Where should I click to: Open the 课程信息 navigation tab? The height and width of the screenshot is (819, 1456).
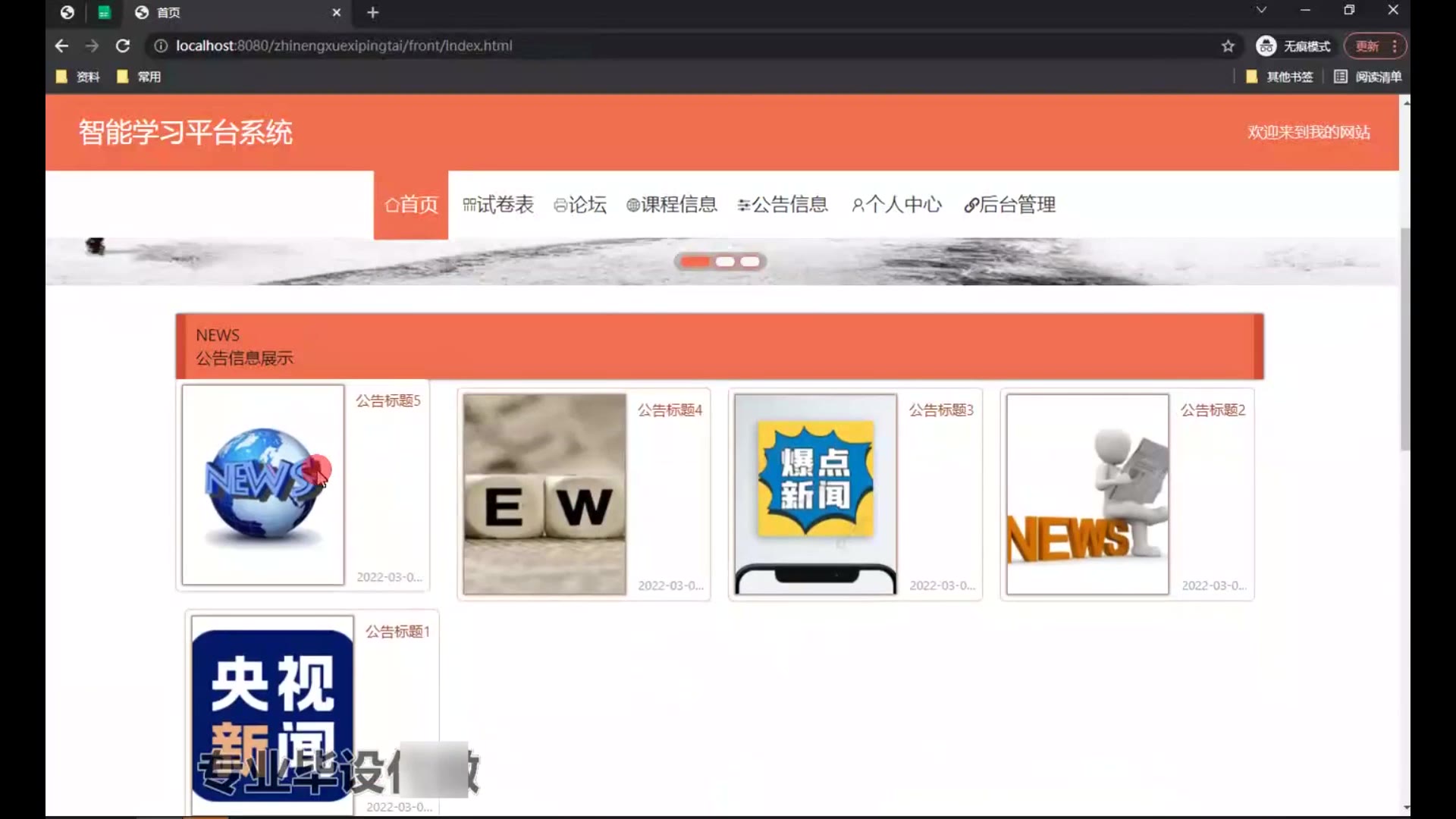672,205
